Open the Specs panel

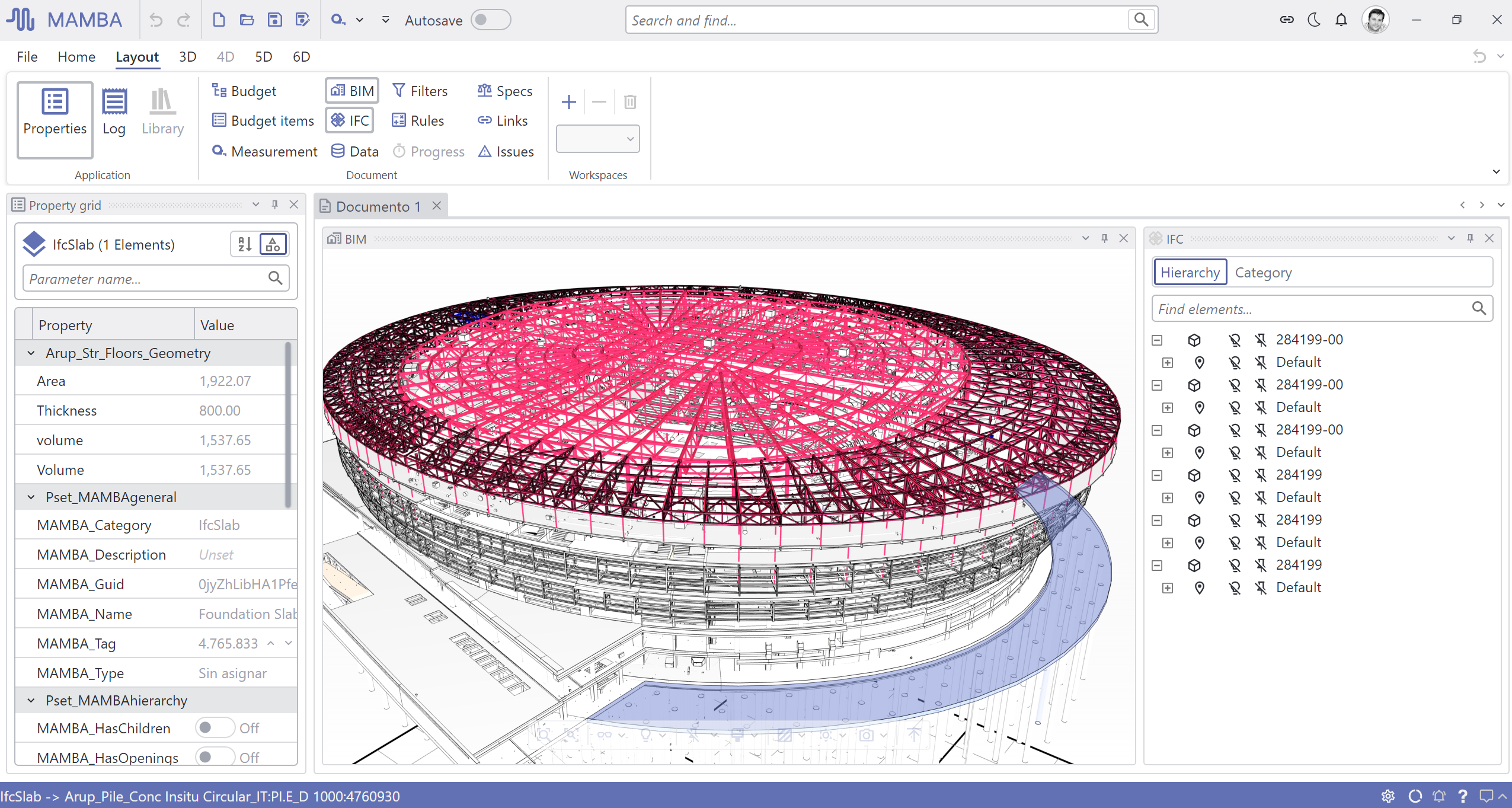pos(505,91)
